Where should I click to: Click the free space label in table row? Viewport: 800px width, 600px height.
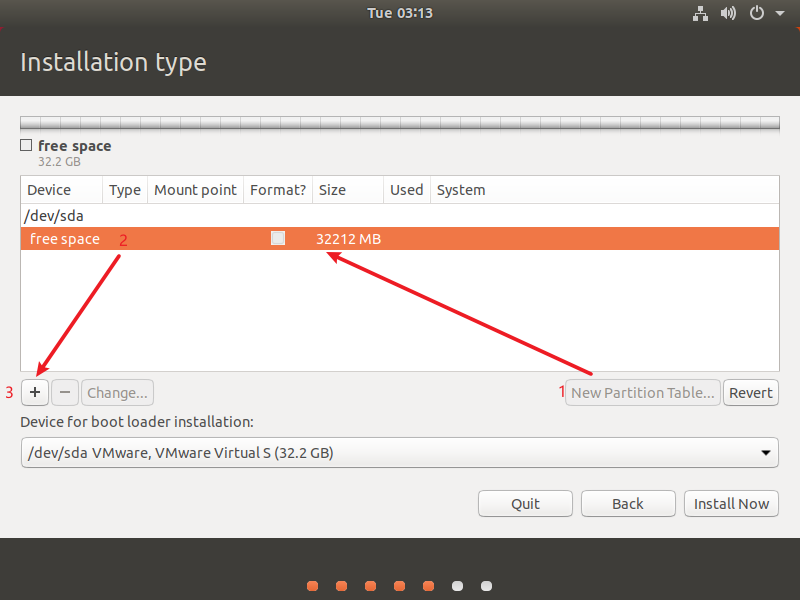coord(65,239)
